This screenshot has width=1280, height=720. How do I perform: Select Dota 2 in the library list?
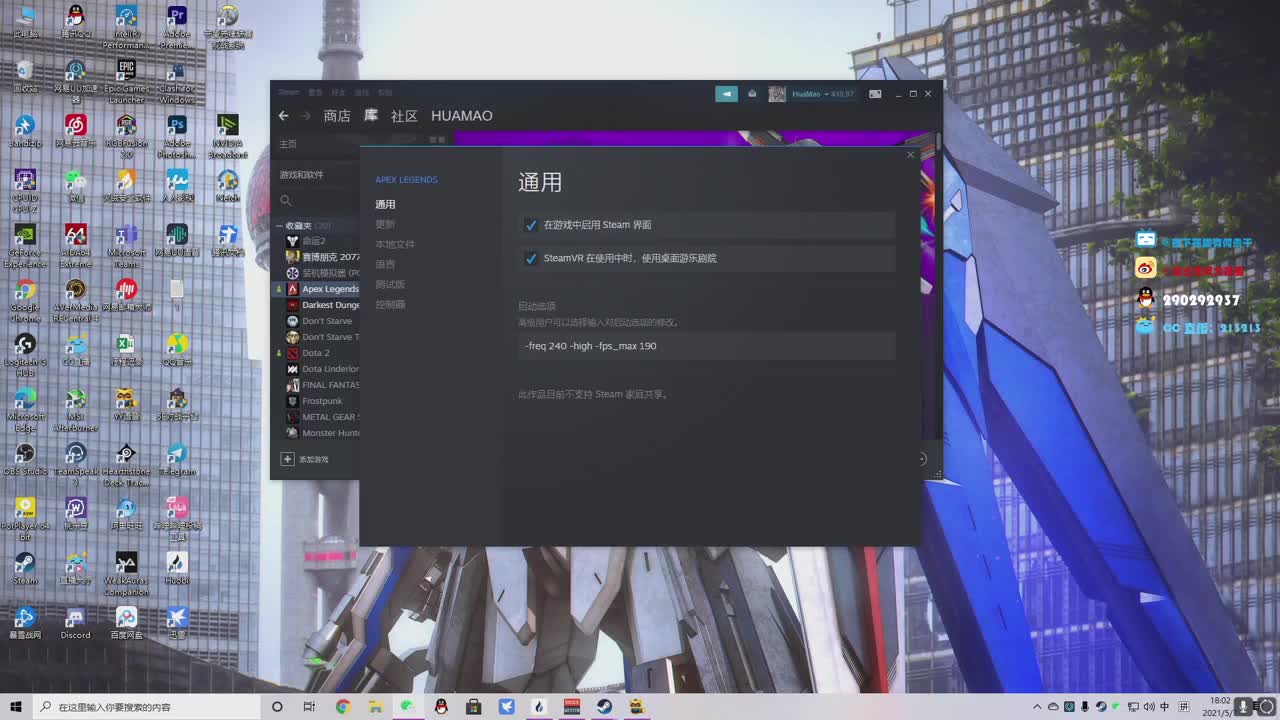(x=315, y=352)
